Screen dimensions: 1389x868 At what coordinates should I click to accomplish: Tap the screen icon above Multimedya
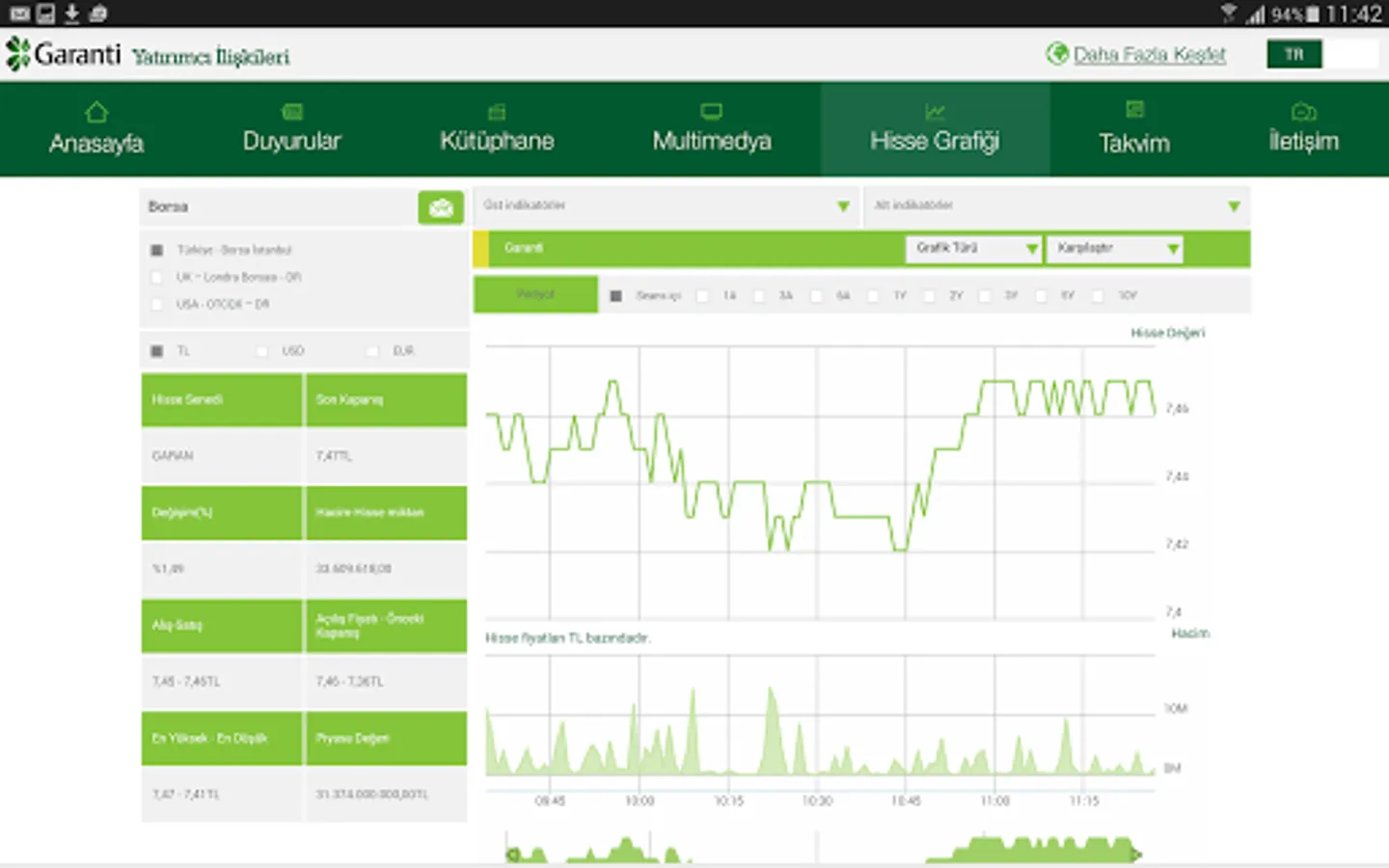click(712, 112)
